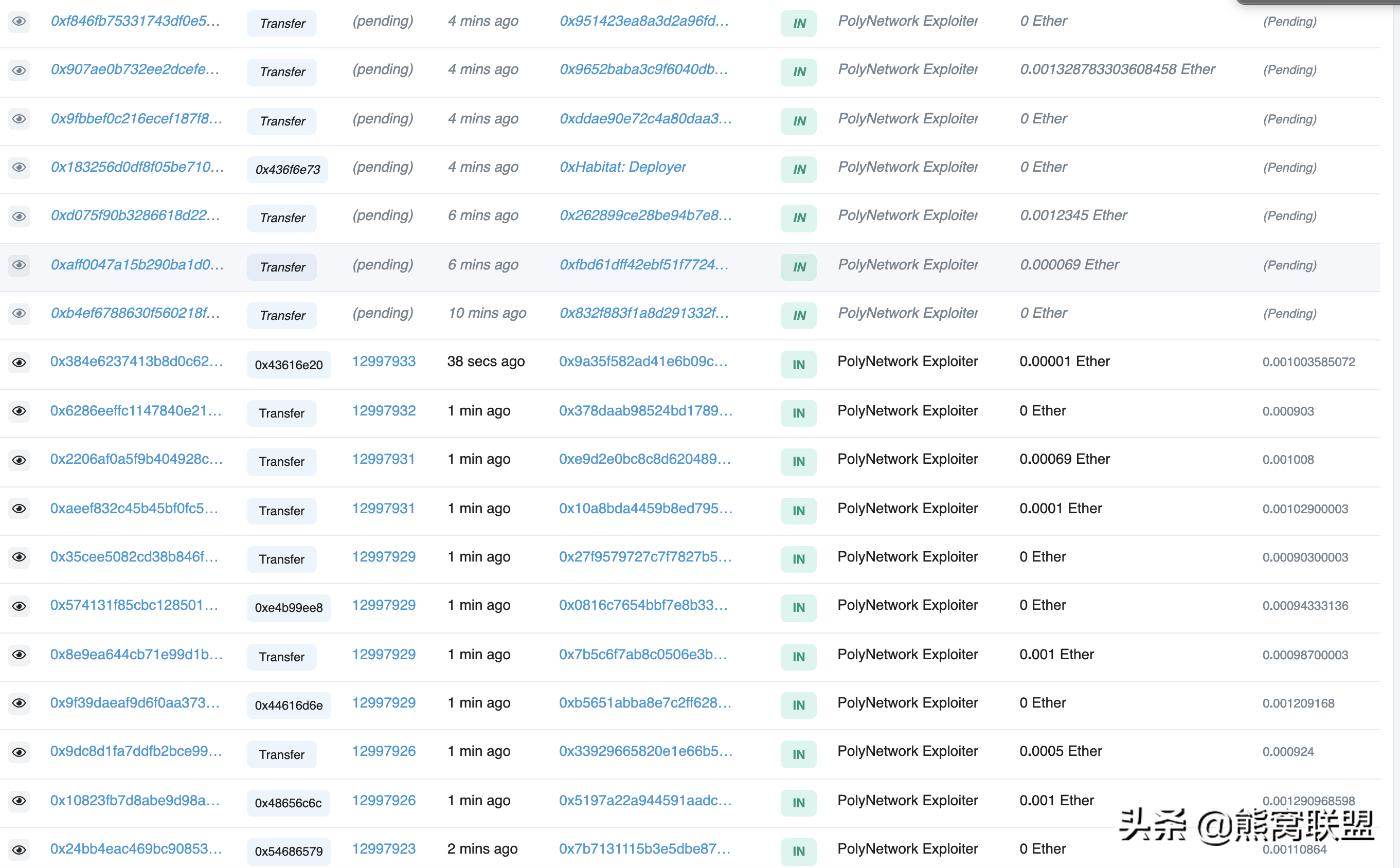Click method badge 0x436f6e73

point(288,169)
